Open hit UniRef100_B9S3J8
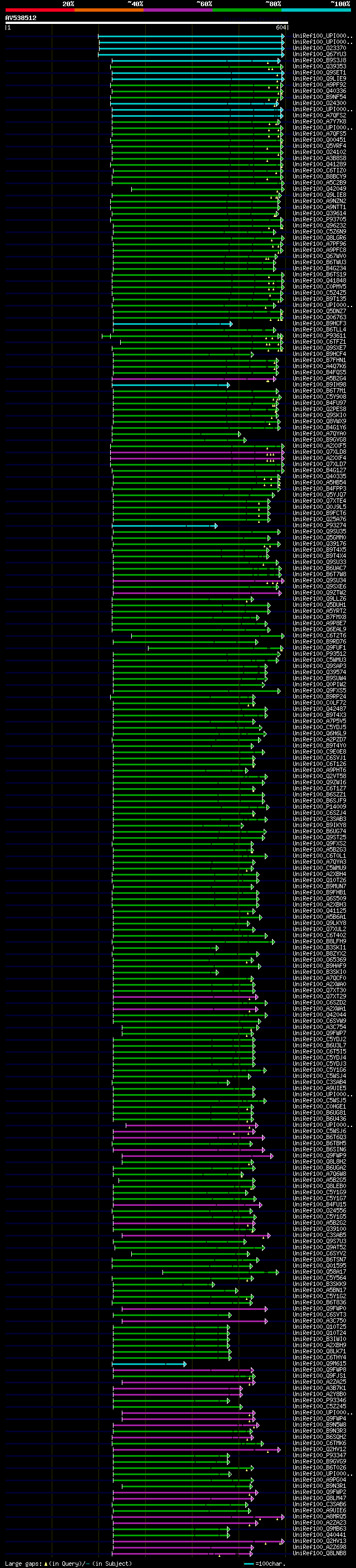This screenshot has width=356, height=1568. click(x=319, y=61)
